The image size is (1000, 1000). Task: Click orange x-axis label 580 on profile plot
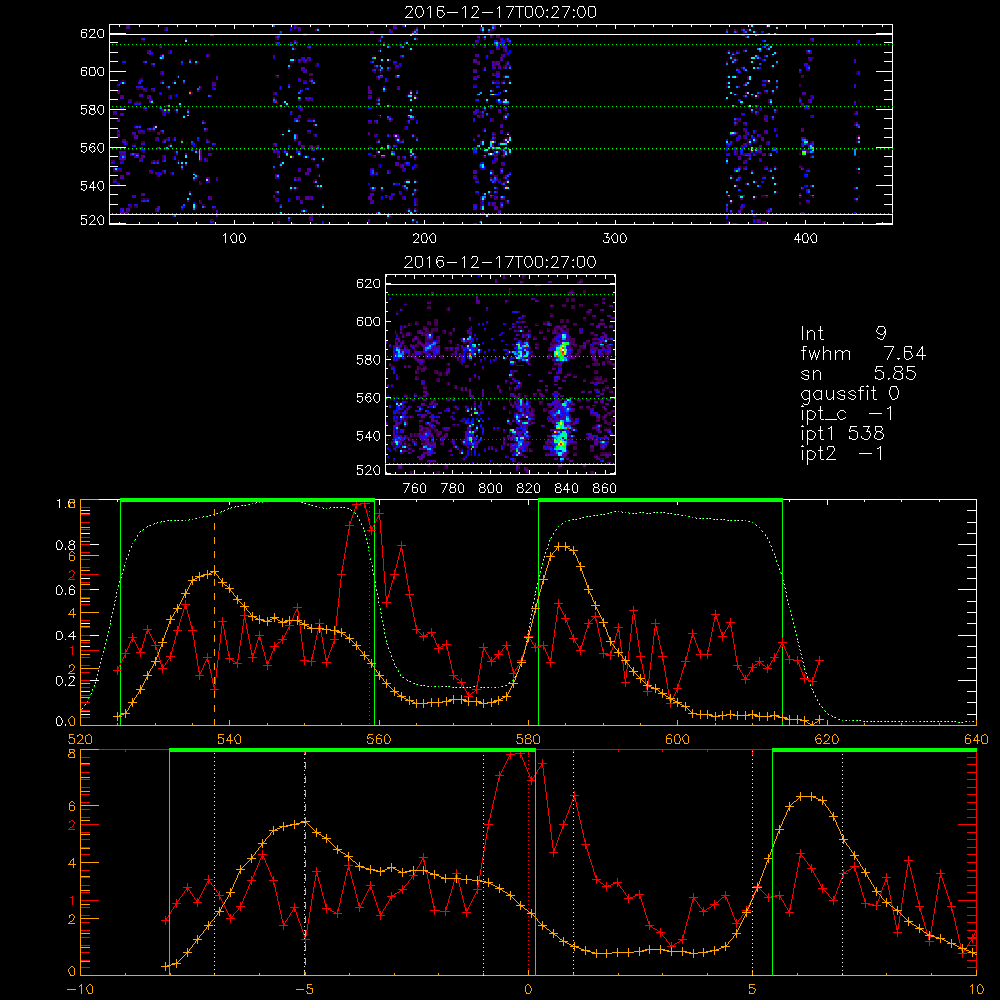click(528, 739)
